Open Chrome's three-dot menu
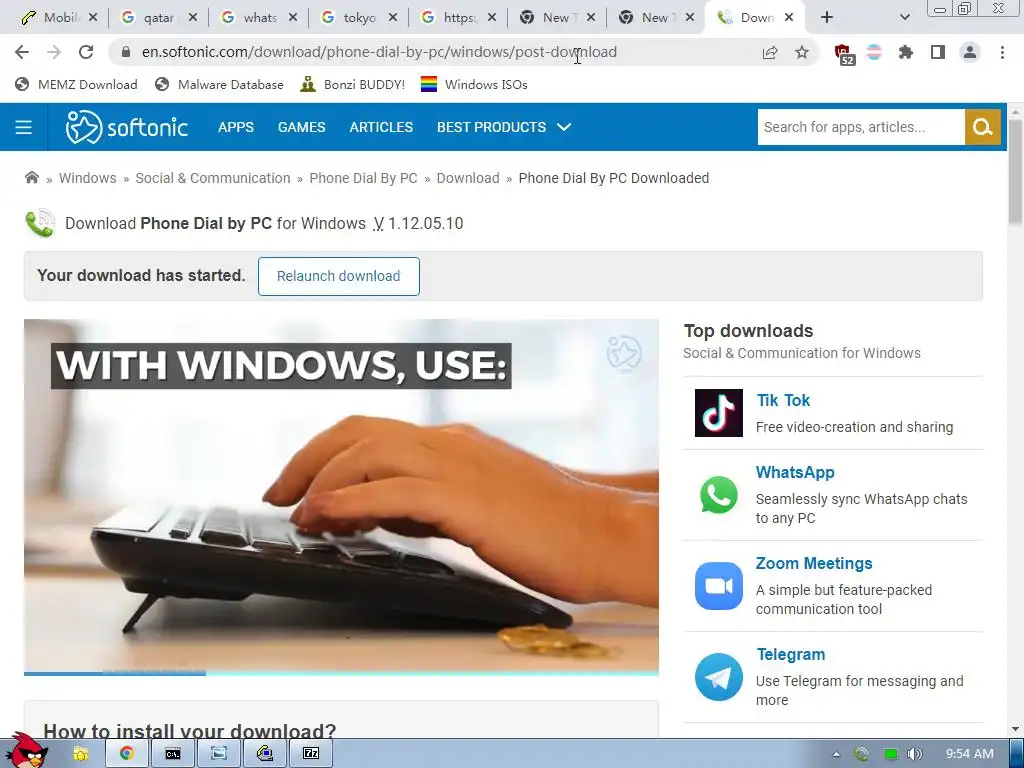1024x768 pixels. point(1002,52)
